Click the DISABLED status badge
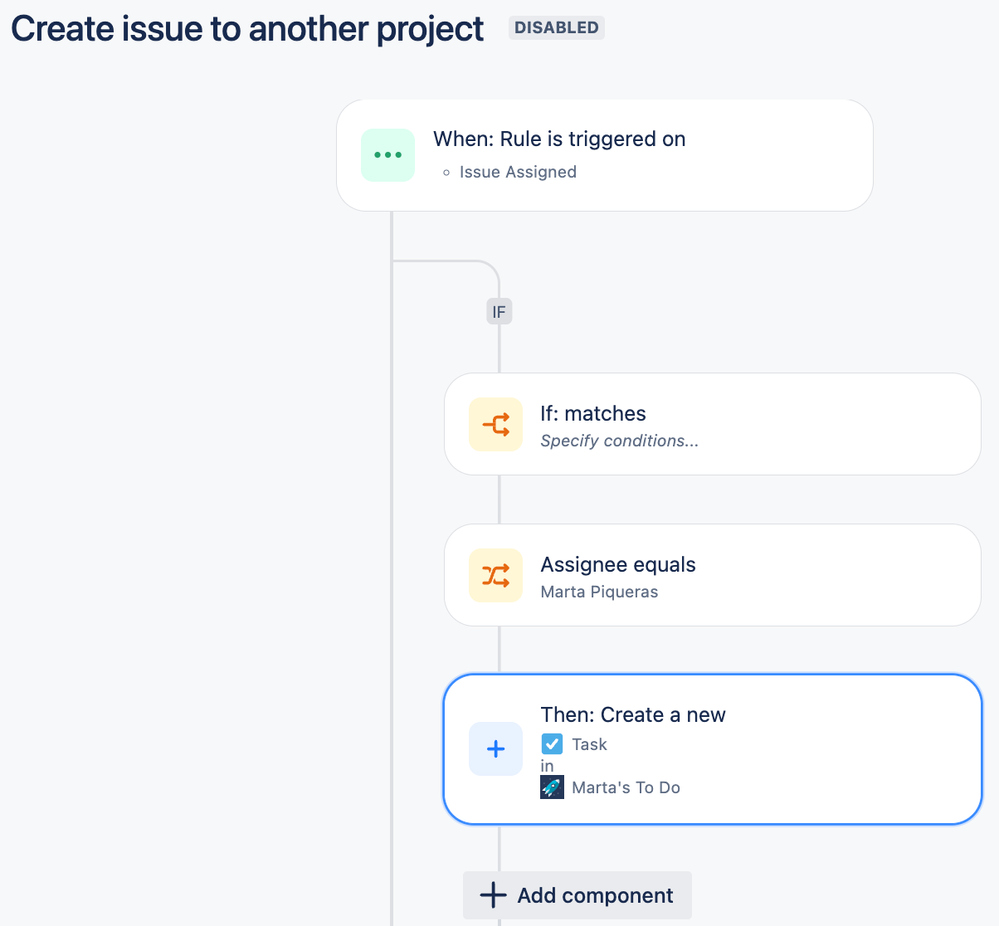This screenshot has height=926, width=999. pyautogui.click(x=557, y=28)
